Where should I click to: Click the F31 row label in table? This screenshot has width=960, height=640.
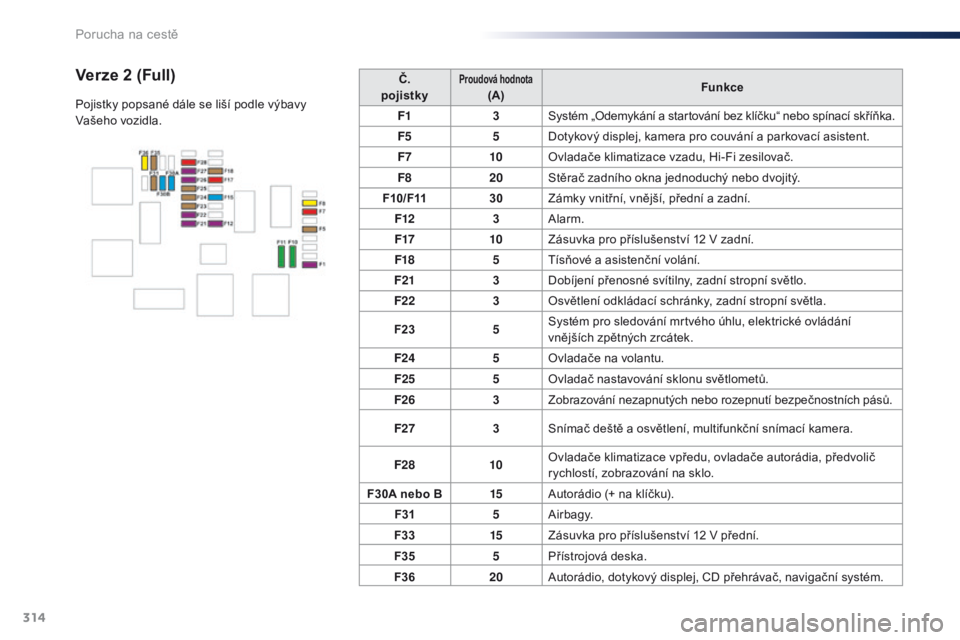click(x=405, y=514)
